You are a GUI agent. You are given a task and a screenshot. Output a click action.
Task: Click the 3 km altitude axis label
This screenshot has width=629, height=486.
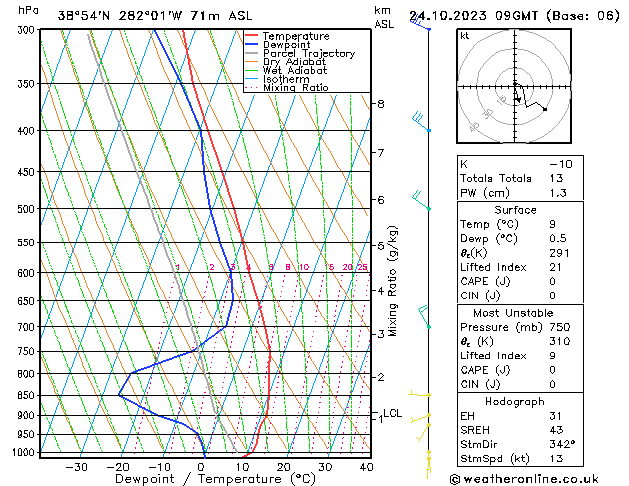tap(381, 334)
